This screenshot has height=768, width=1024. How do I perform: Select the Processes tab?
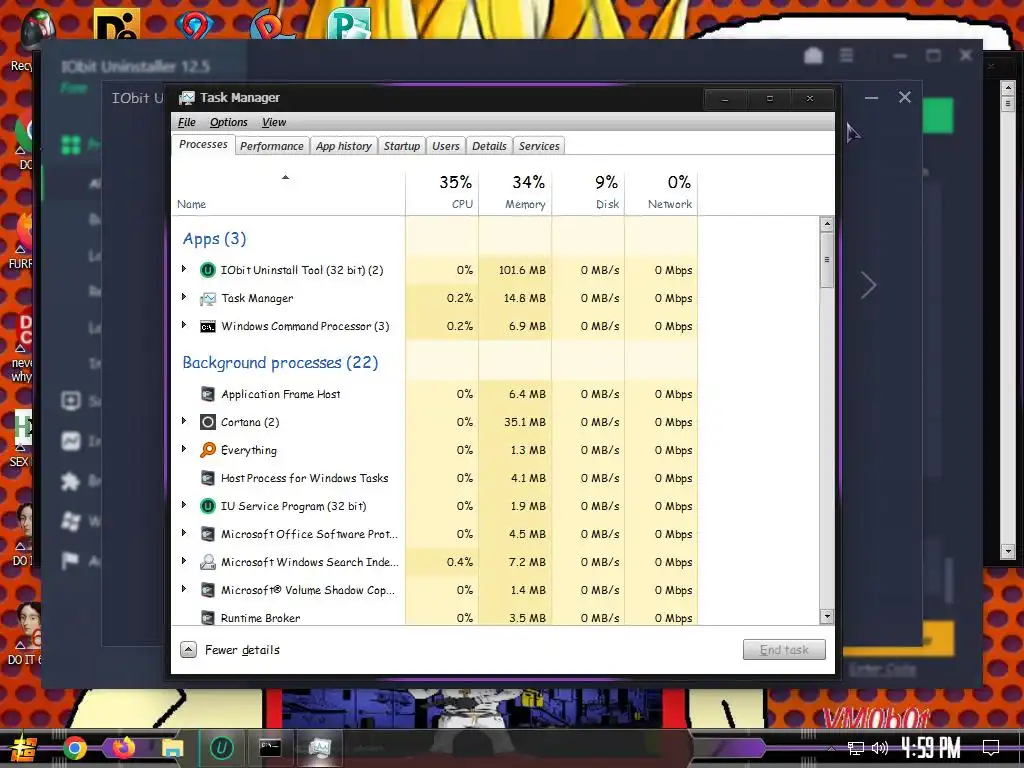(203, 144)
